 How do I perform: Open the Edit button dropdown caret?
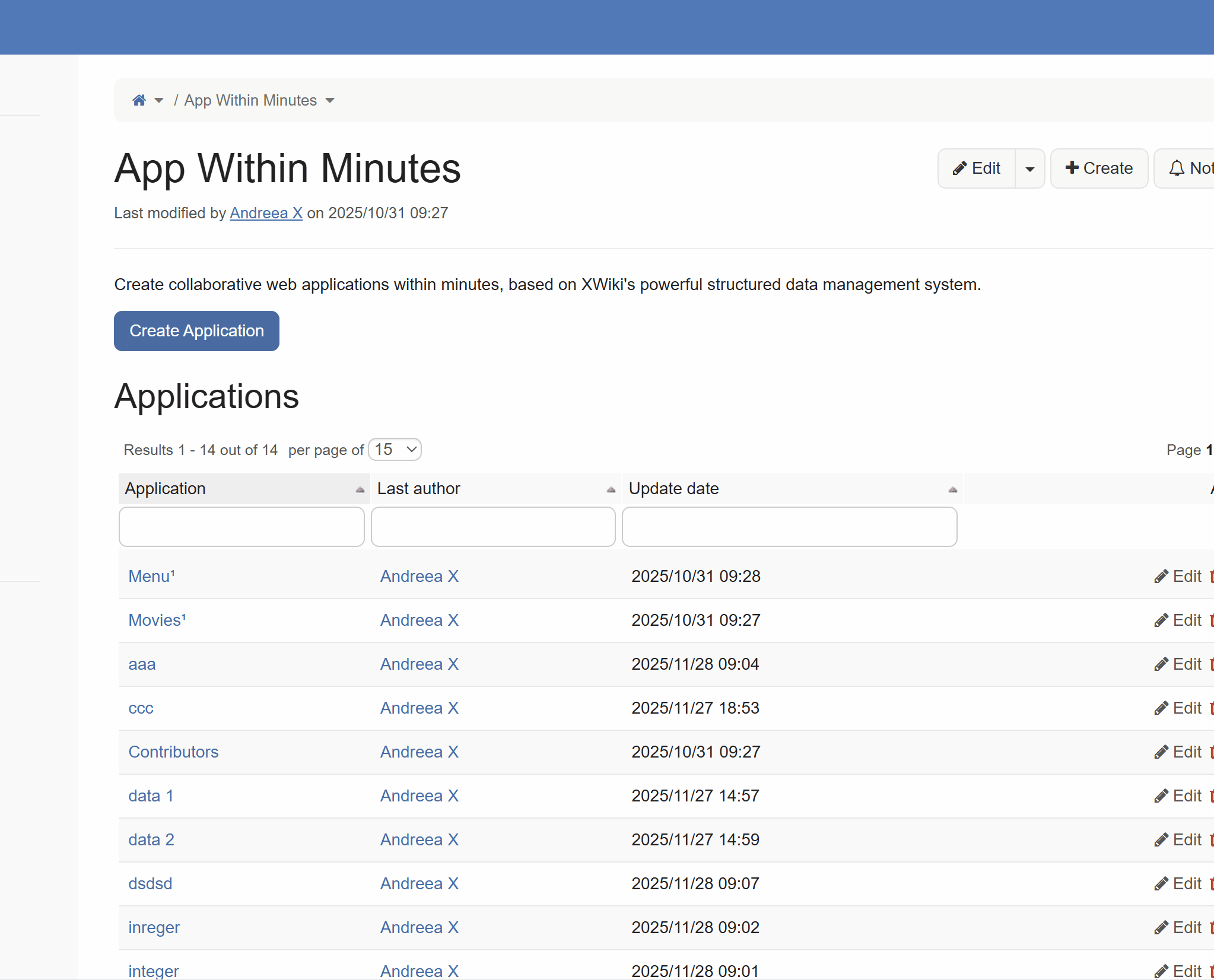(1030, 168)
